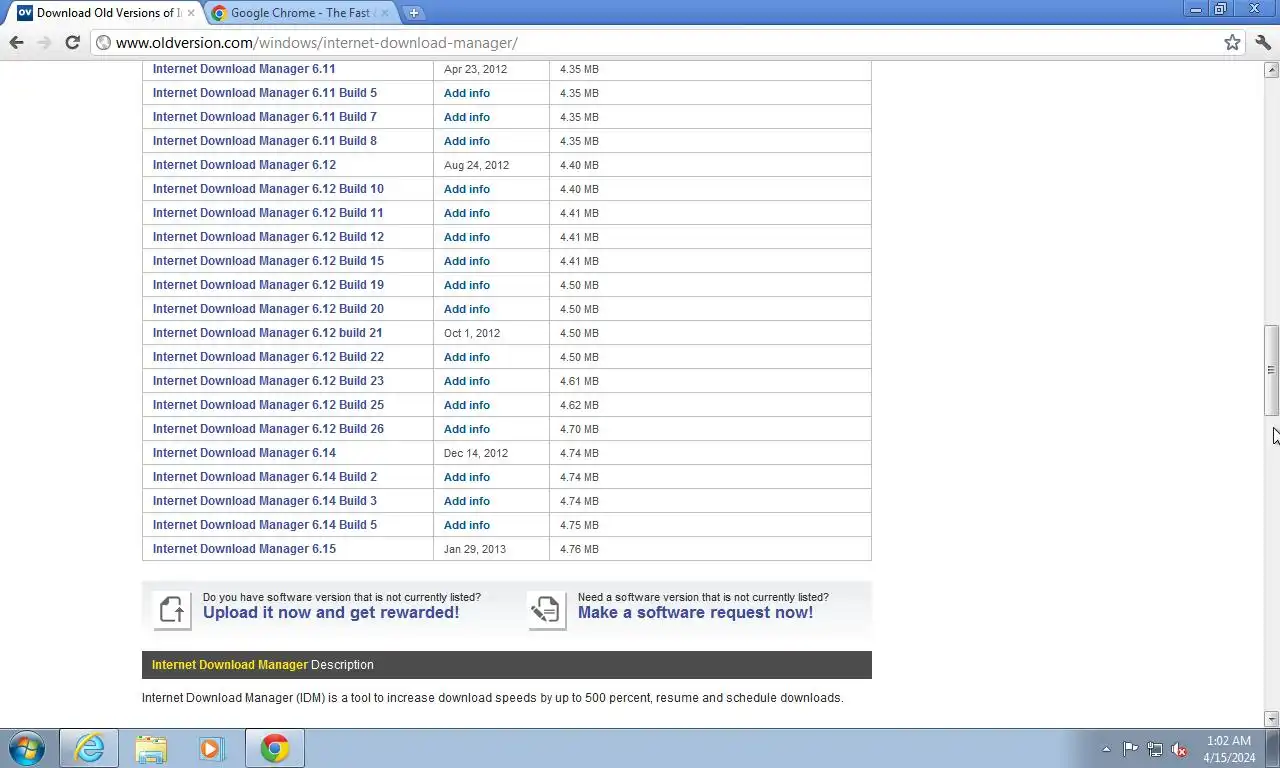Click Add info for 6.11 Build 5
Viewport: 1280px width, 768px height.
pos(467,93)
